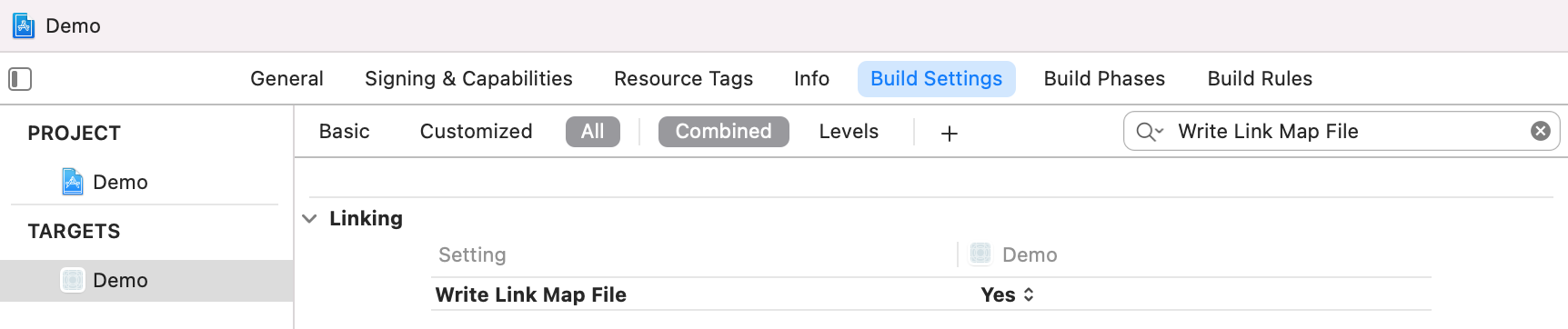Open the Yes value dropdown for Write Link Map File

coord(1008,294)
